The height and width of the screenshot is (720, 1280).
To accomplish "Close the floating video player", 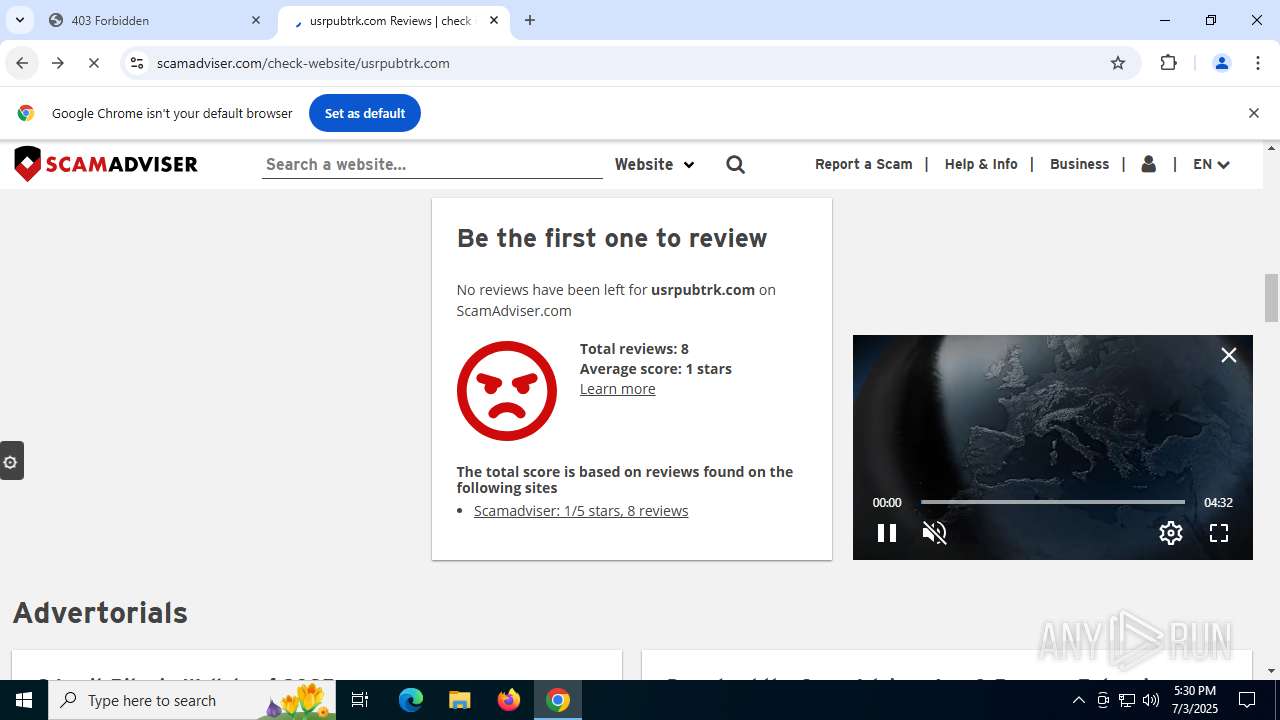I will pyautogui.click(x=1229, y=355).
